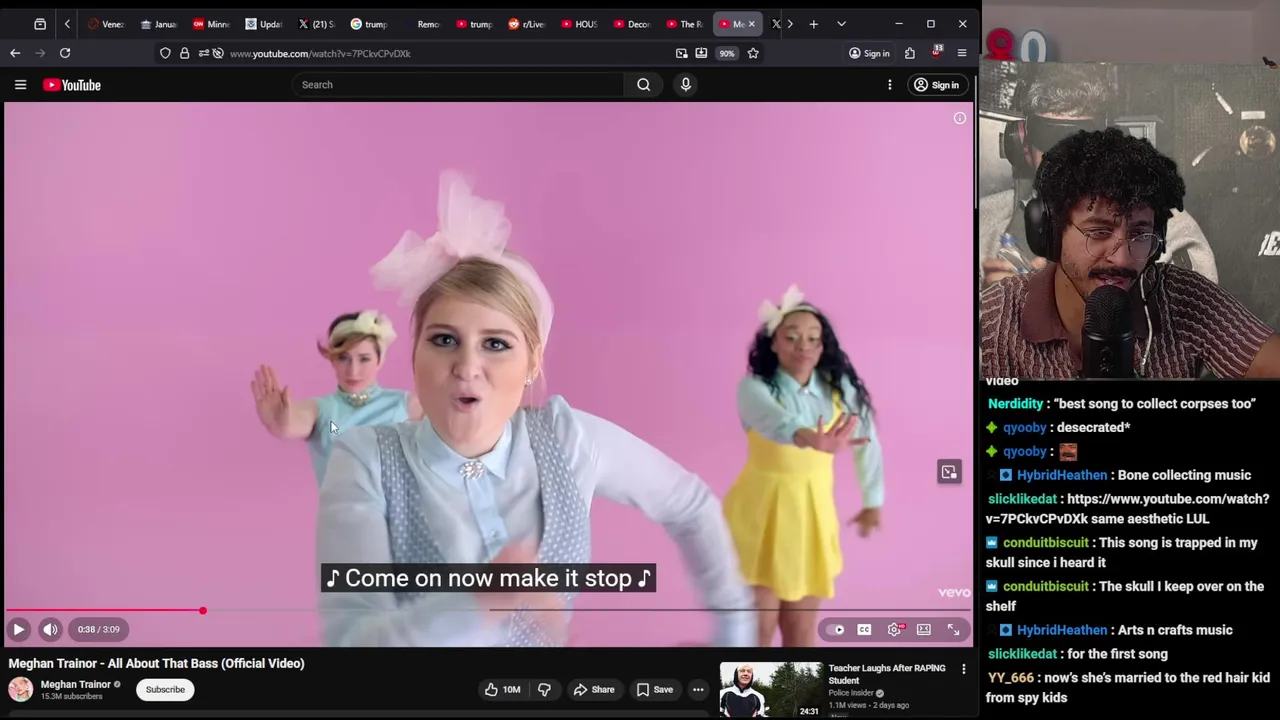Switch to the Minne CNN tab
This screenshot has height=720, width=1280.
pyautogui.click(x=211, y=24)
